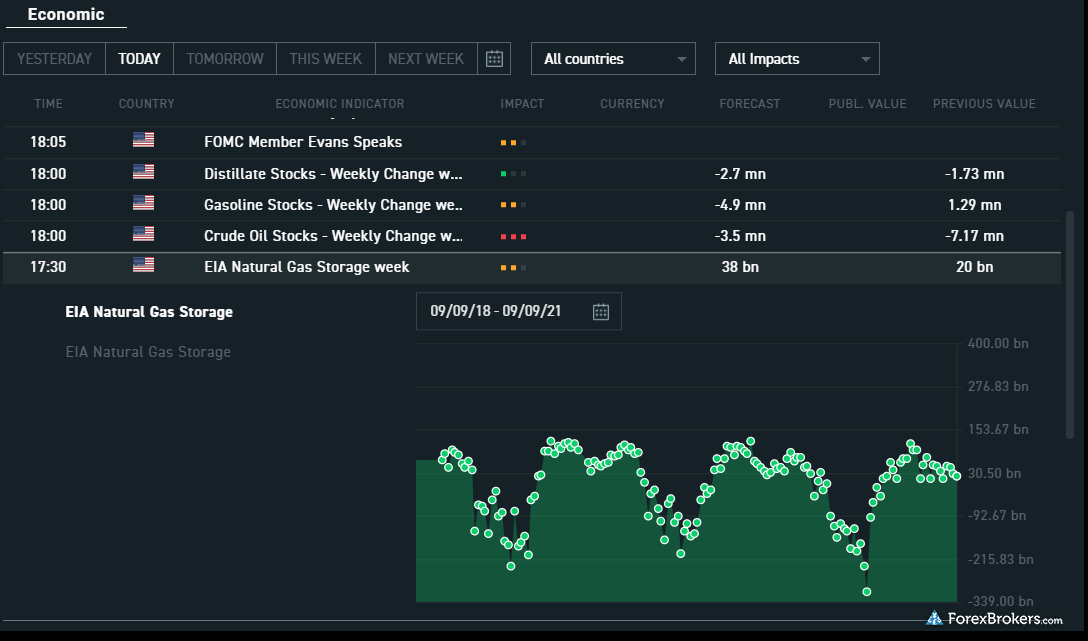This screenshot has height=641, width=1088.
Task: Click the 09/09/18 - 09/09/21 date range field
Action: coord(496,311)
